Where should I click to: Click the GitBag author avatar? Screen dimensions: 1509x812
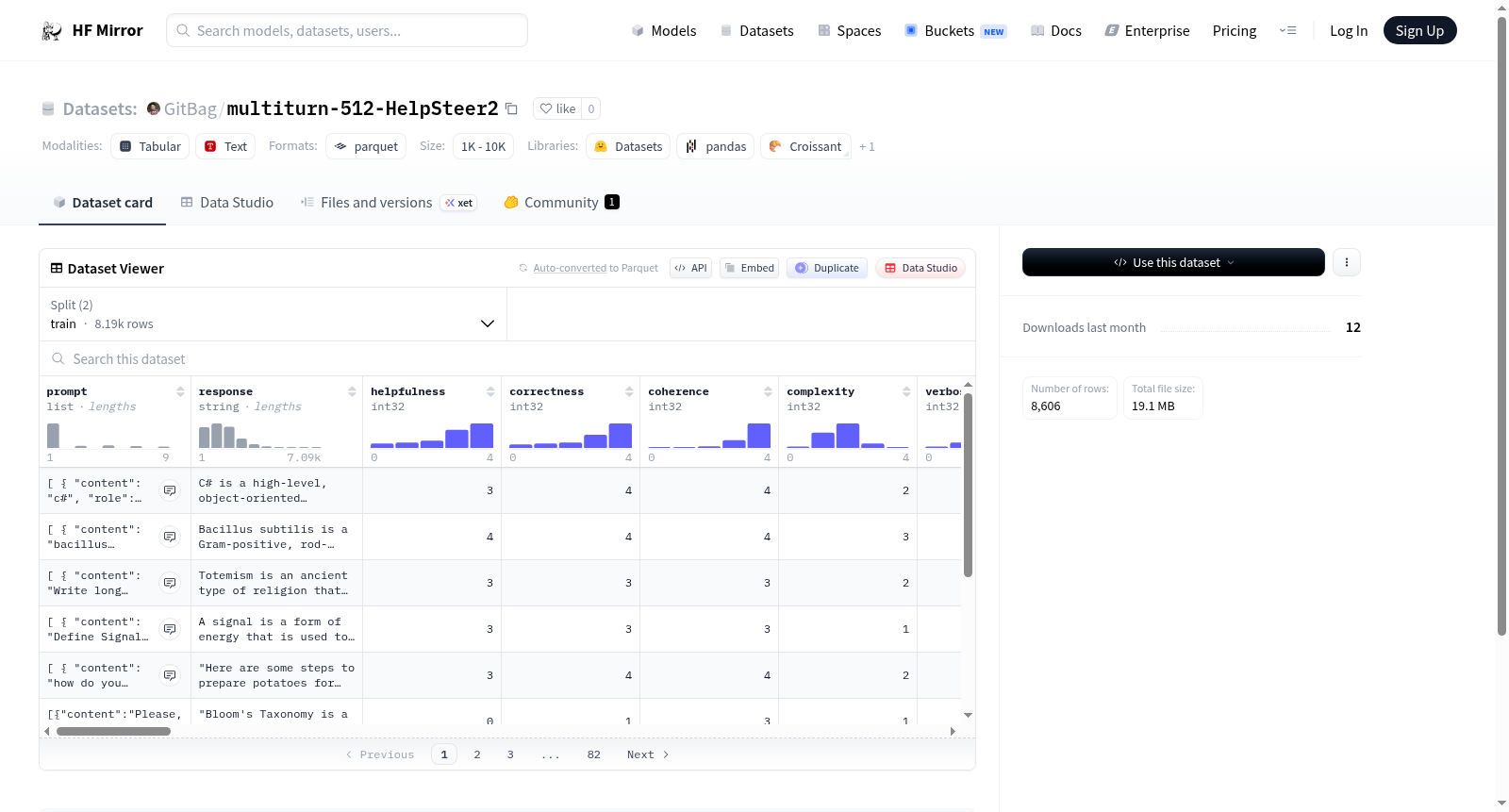[154, 108]
